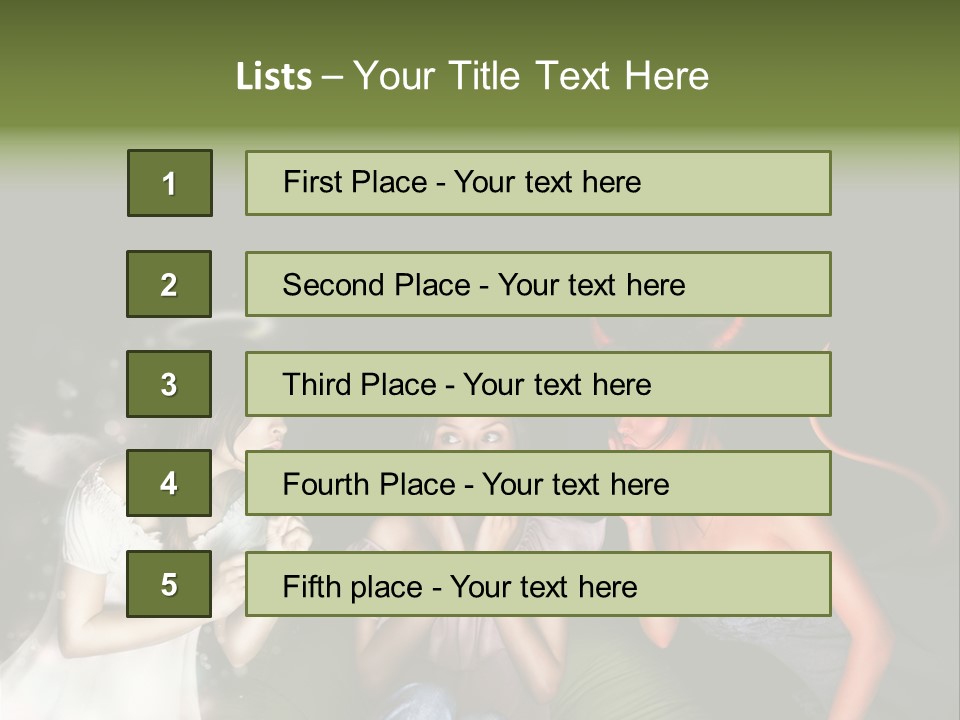960x720 pixels.
Task: Select the Third Place text bar
Action: point(538,384)
